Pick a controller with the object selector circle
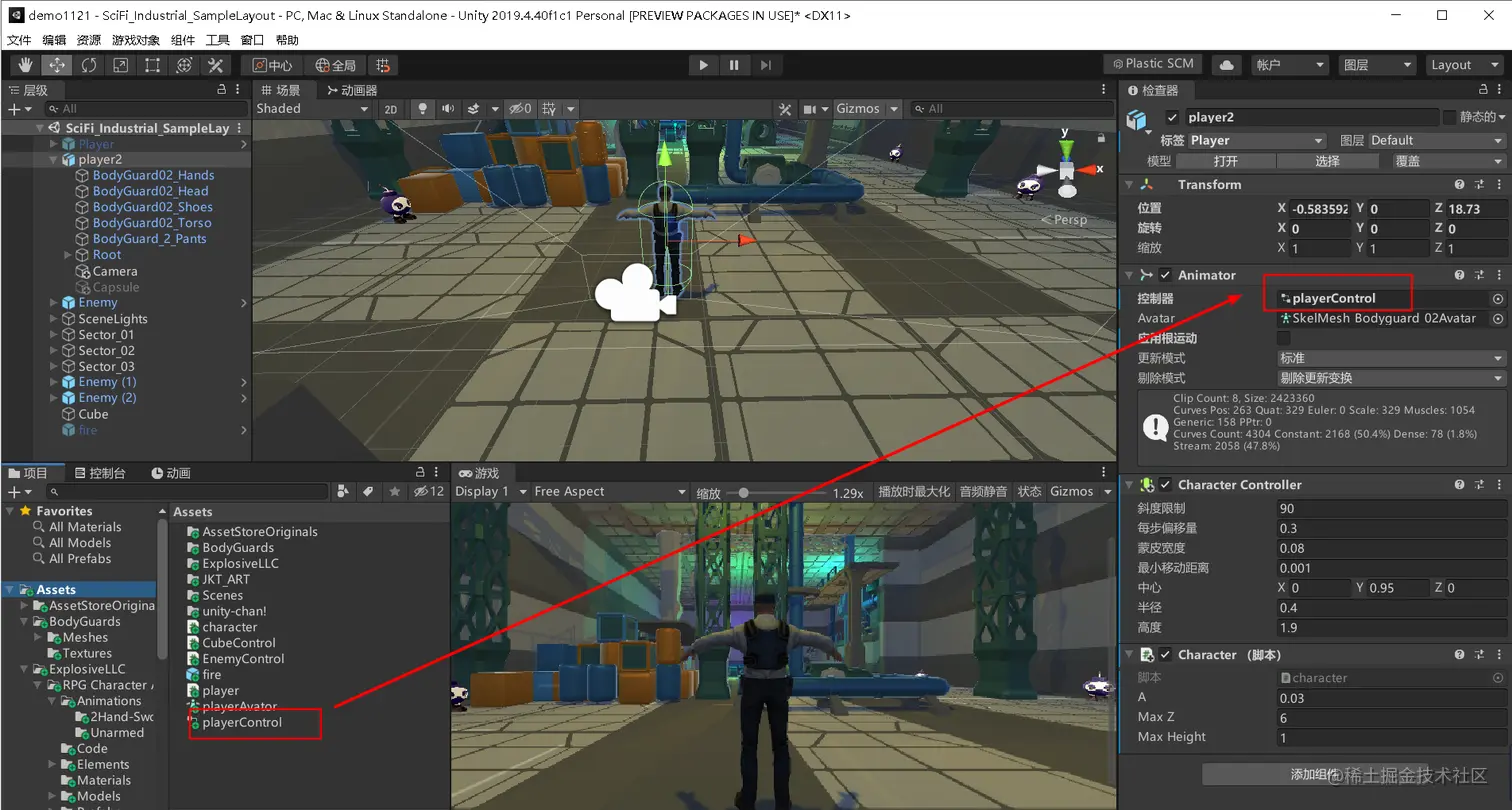This screenshot has width=1512, height=810. click(1498, 299)
